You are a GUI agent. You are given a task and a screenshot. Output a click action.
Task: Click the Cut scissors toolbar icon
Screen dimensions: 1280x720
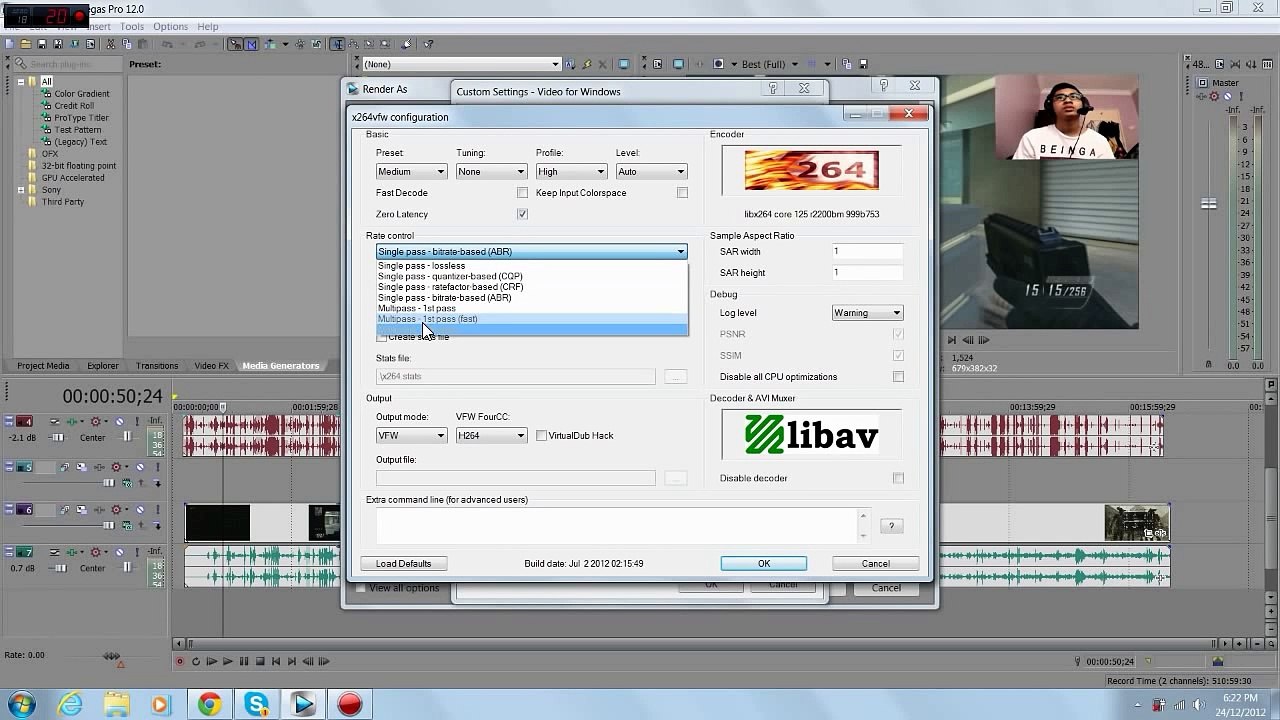pos(110,44)
